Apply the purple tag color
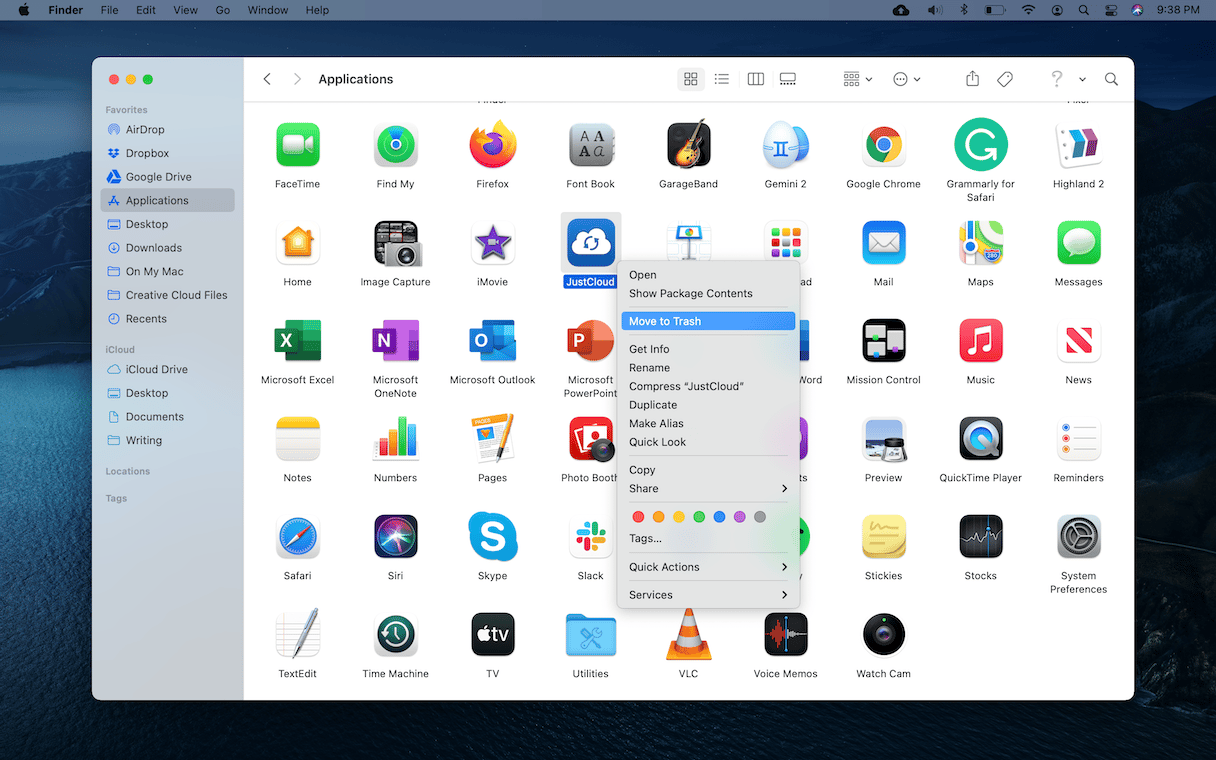Image resolution: width=1216 pixels, height=760 pixels. [739, 517]
